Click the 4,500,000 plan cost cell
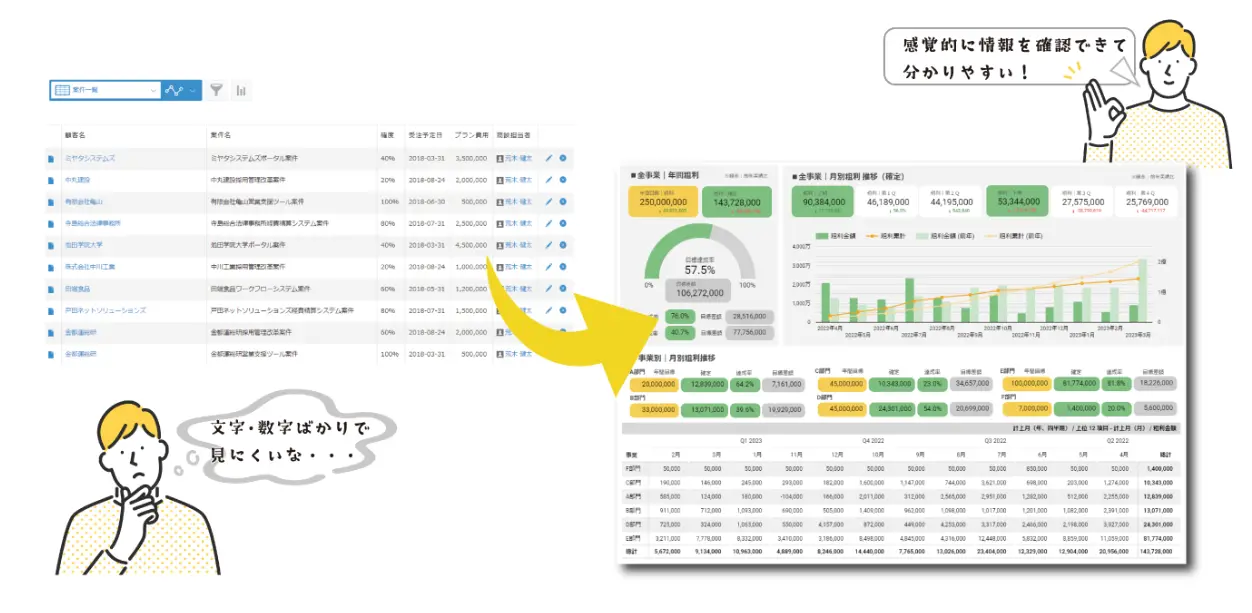1252x613 pixels. 470,245
